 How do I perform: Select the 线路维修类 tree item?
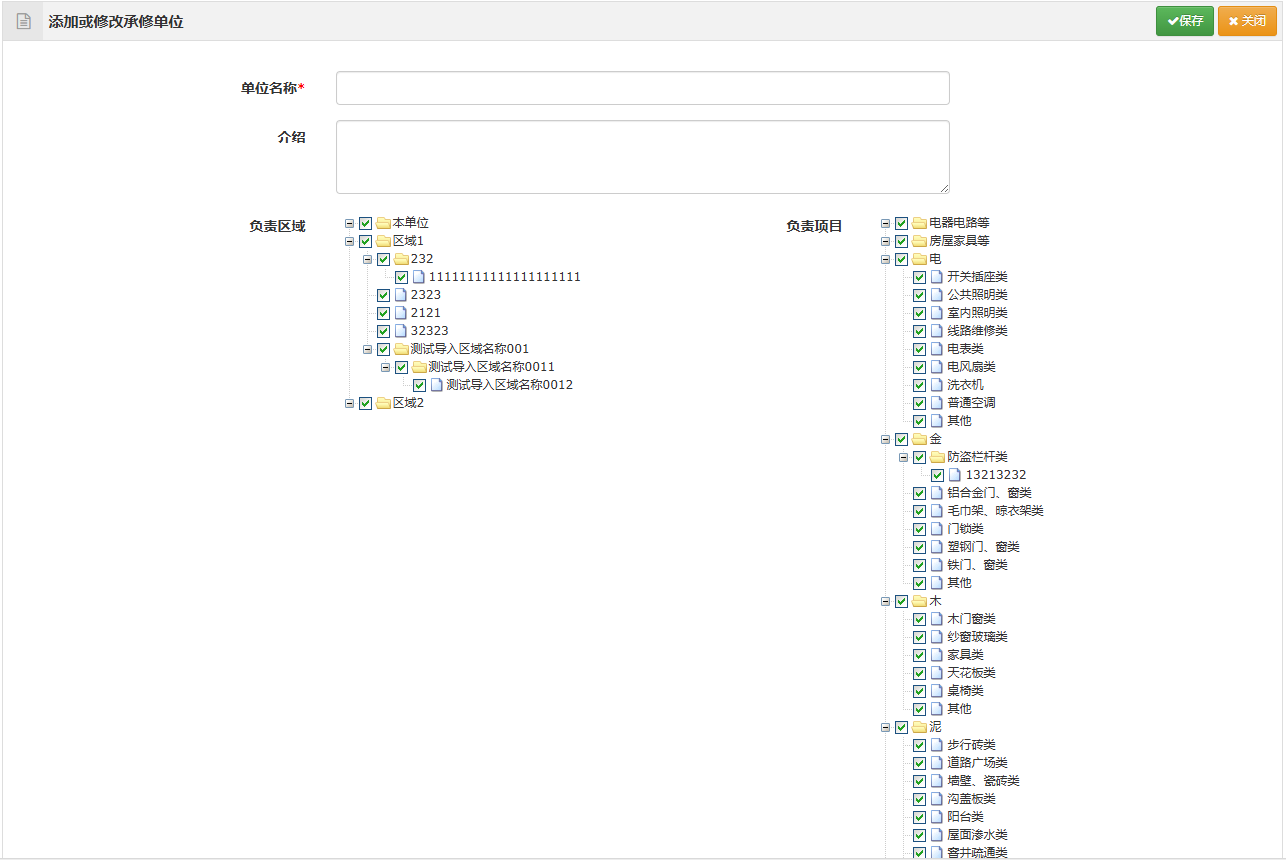coord(977,331)
